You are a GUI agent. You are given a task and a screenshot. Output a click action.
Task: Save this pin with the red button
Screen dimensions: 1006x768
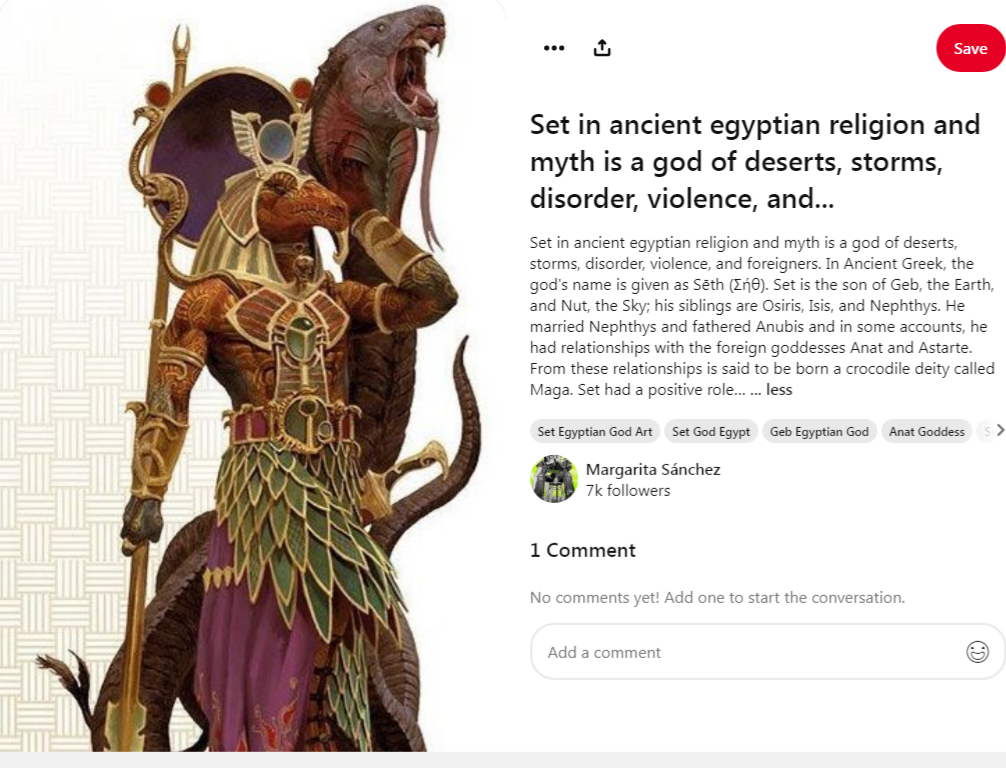[x=970, y=48]
